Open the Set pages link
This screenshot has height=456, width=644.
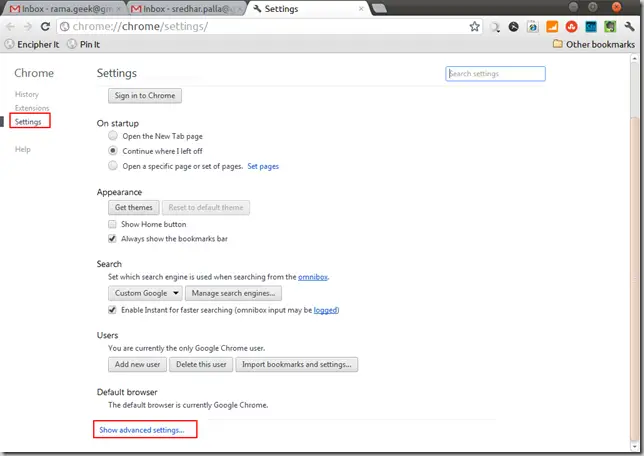[x=263, y=166]
